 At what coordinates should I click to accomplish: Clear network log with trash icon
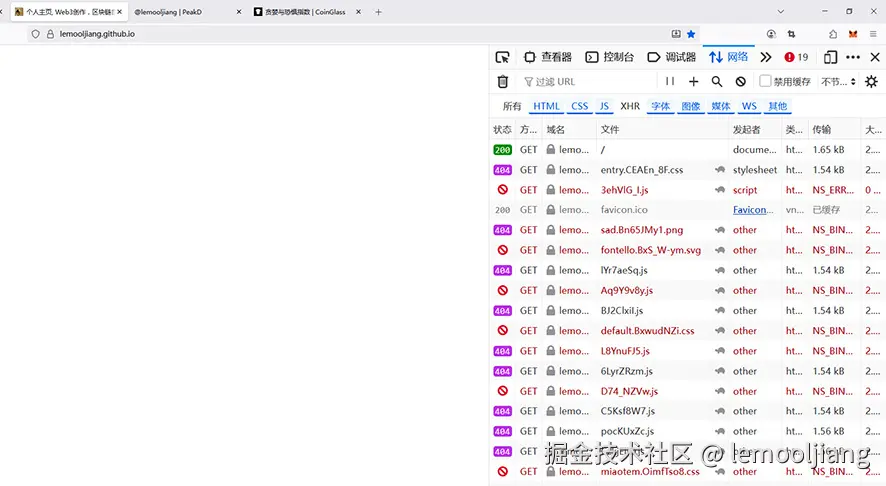[x=502, y=81]
